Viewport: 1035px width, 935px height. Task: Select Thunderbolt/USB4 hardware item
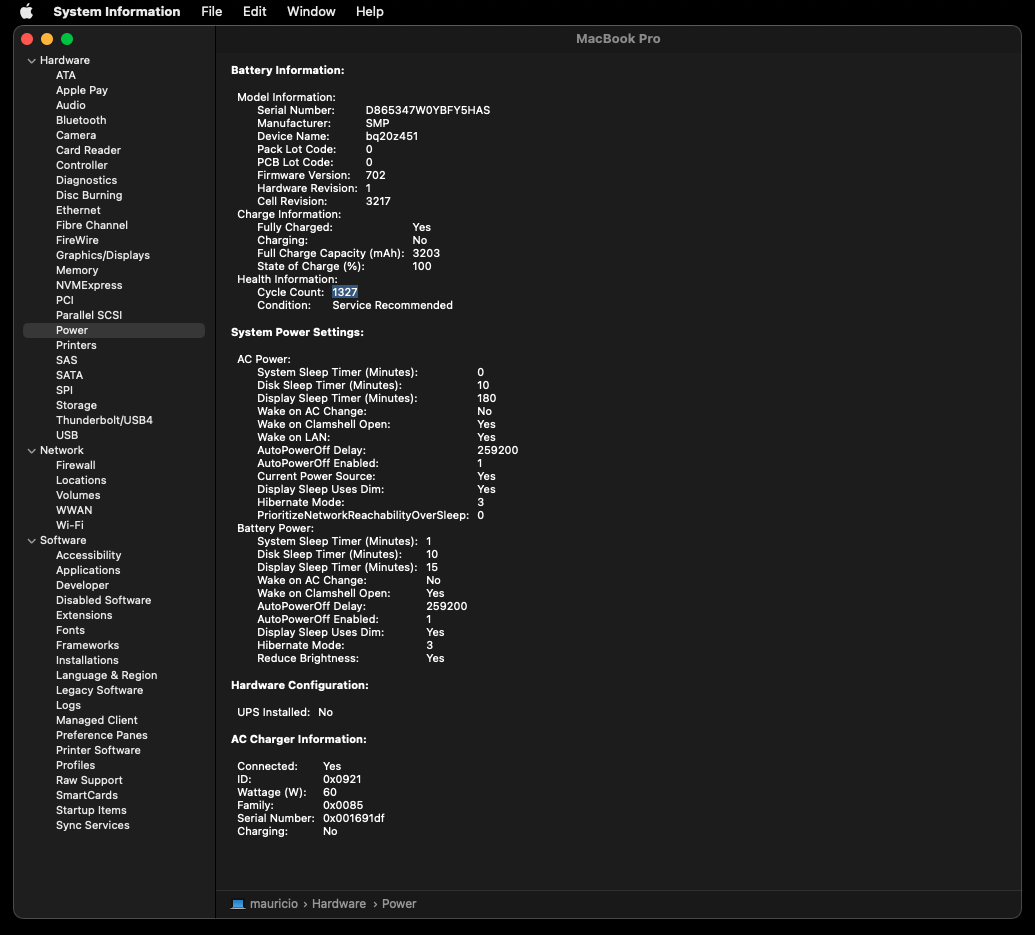click(104, 420)
